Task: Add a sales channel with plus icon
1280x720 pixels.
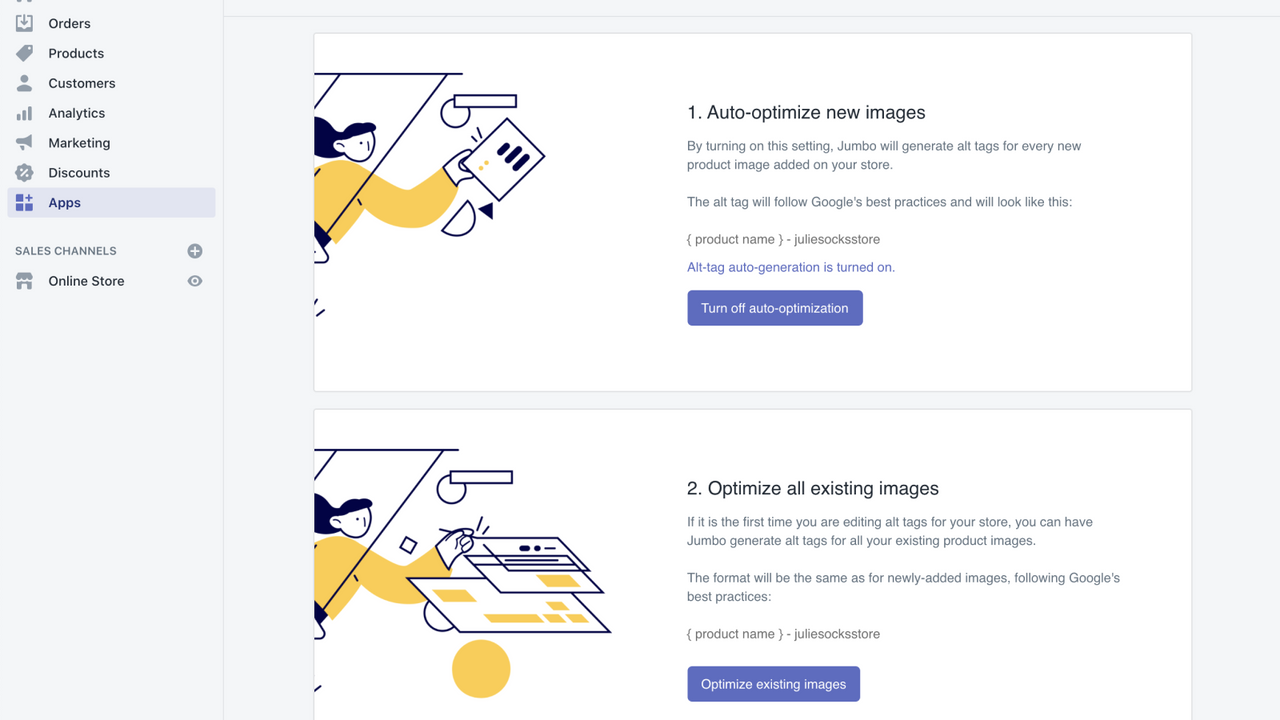Action: [x=195, y=251]
